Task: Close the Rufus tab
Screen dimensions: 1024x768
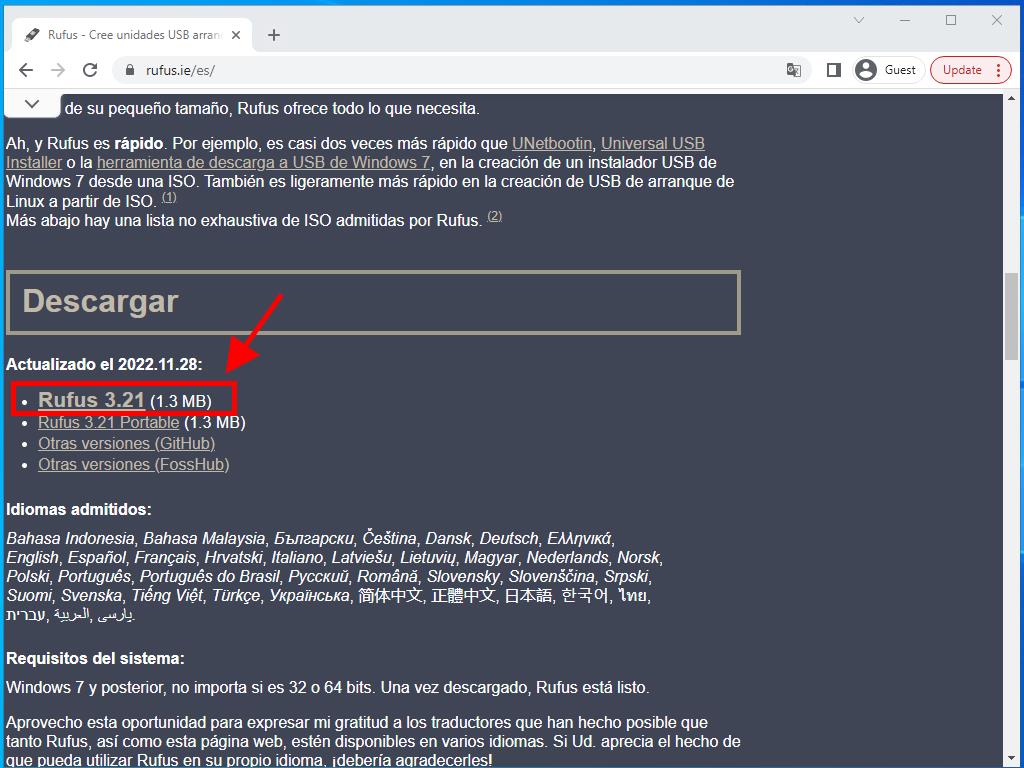Action: [x=237, y=35]
